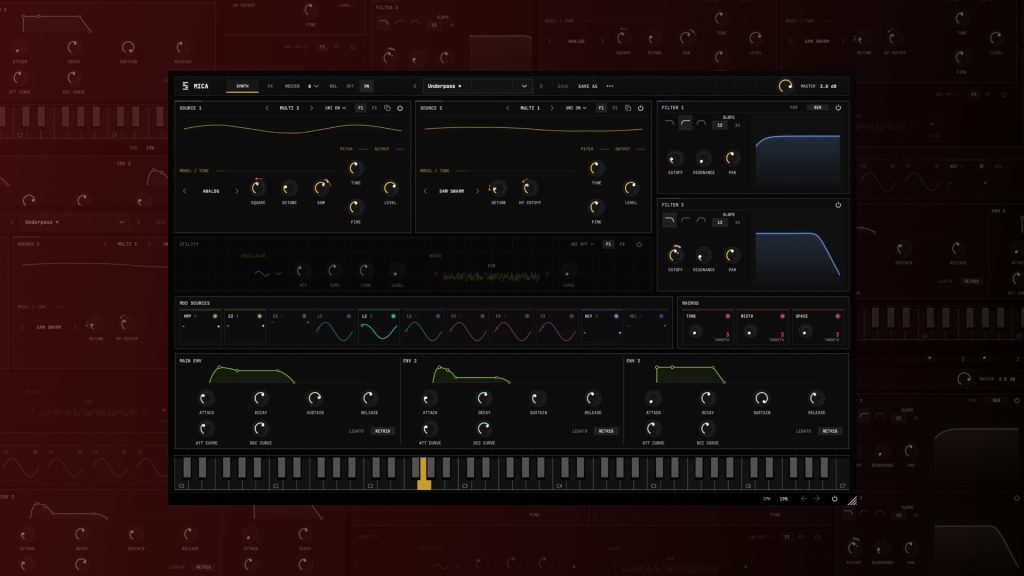
Task: Toggle Source 2 power icon
Action: point(641,108)
